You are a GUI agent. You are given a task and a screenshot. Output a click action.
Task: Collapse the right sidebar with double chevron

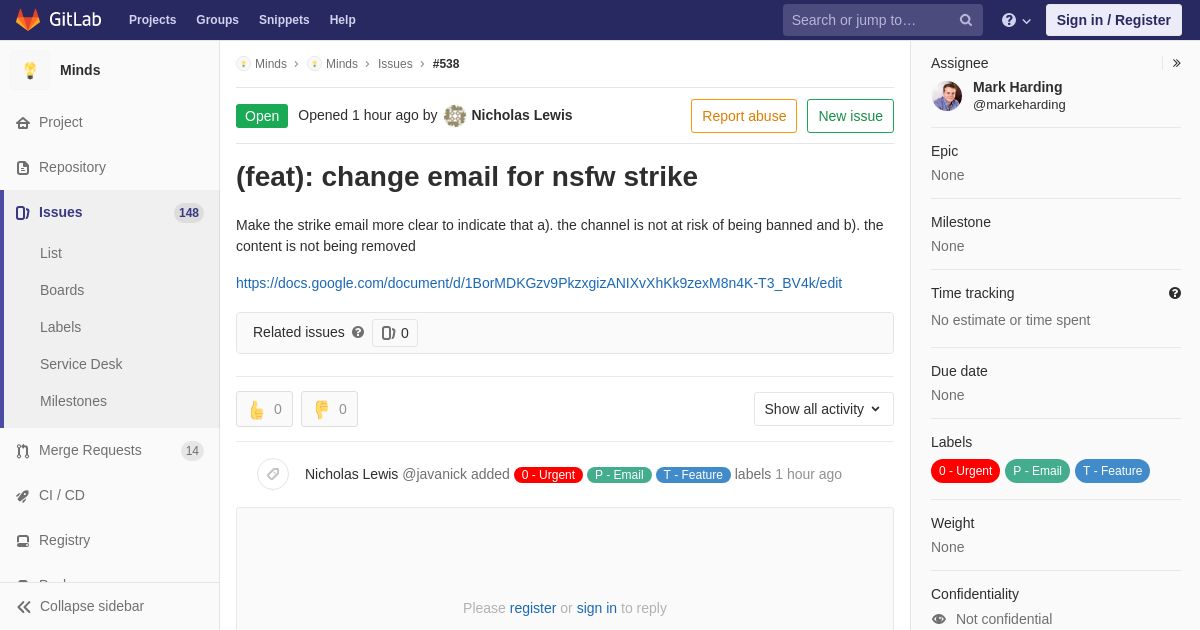1176,63
